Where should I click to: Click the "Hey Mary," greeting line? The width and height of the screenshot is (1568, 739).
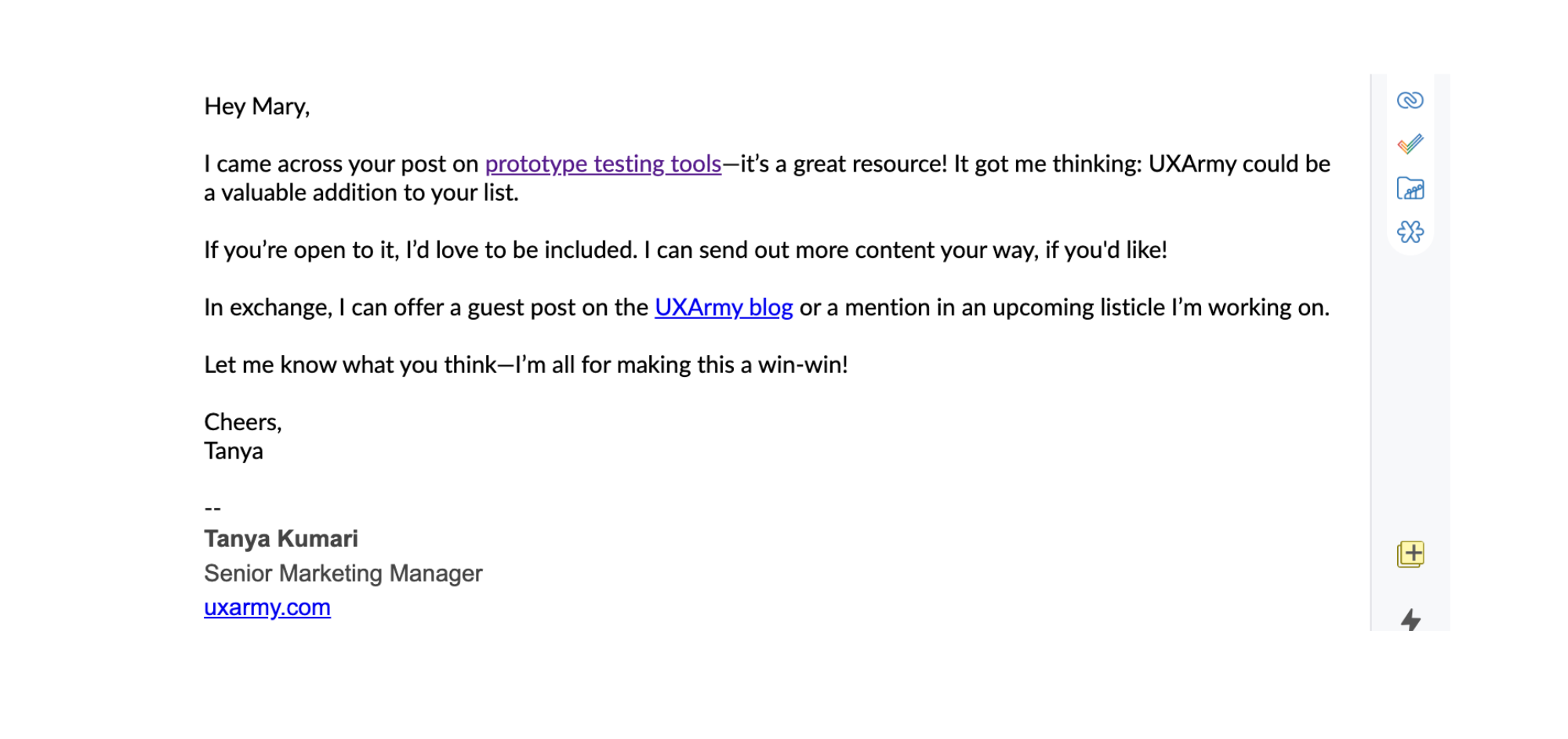point(256,107)
